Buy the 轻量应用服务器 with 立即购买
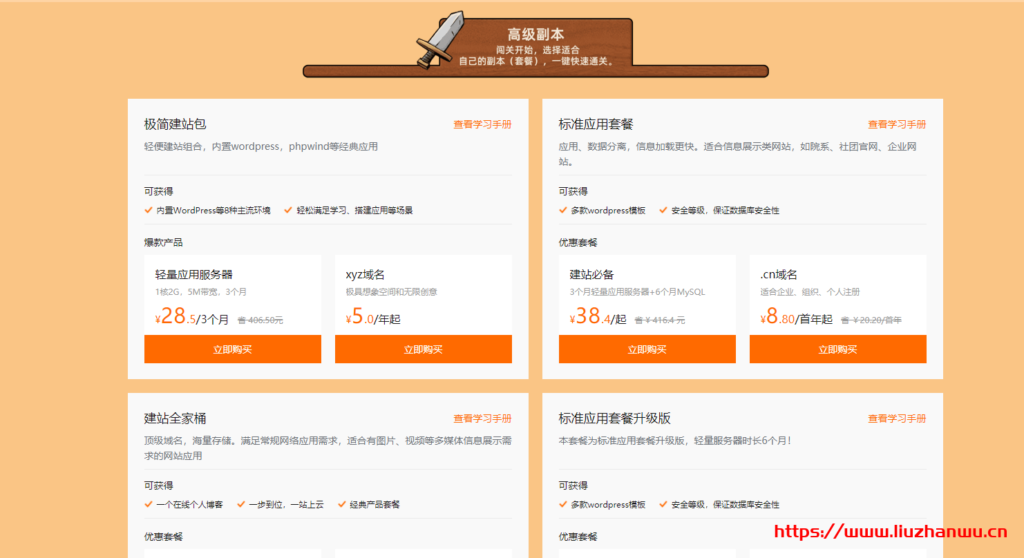1024x558 pixels. 232,349
